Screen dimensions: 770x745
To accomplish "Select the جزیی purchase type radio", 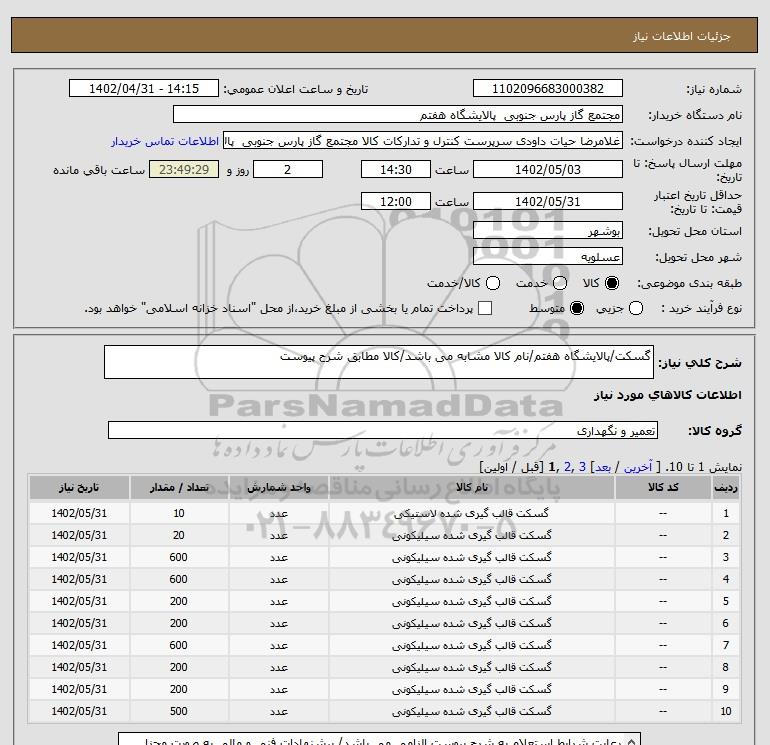I will tap(636, 308).
